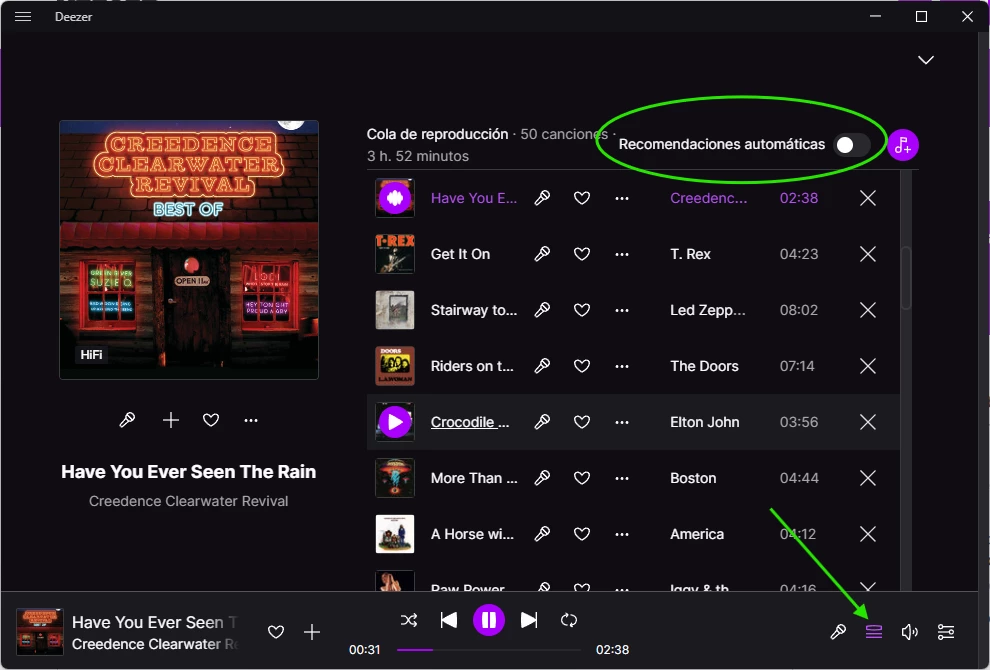Toggle Recomendaciones automáticas switch
Screen dimensions: 990x670
(x=852, y=145)
